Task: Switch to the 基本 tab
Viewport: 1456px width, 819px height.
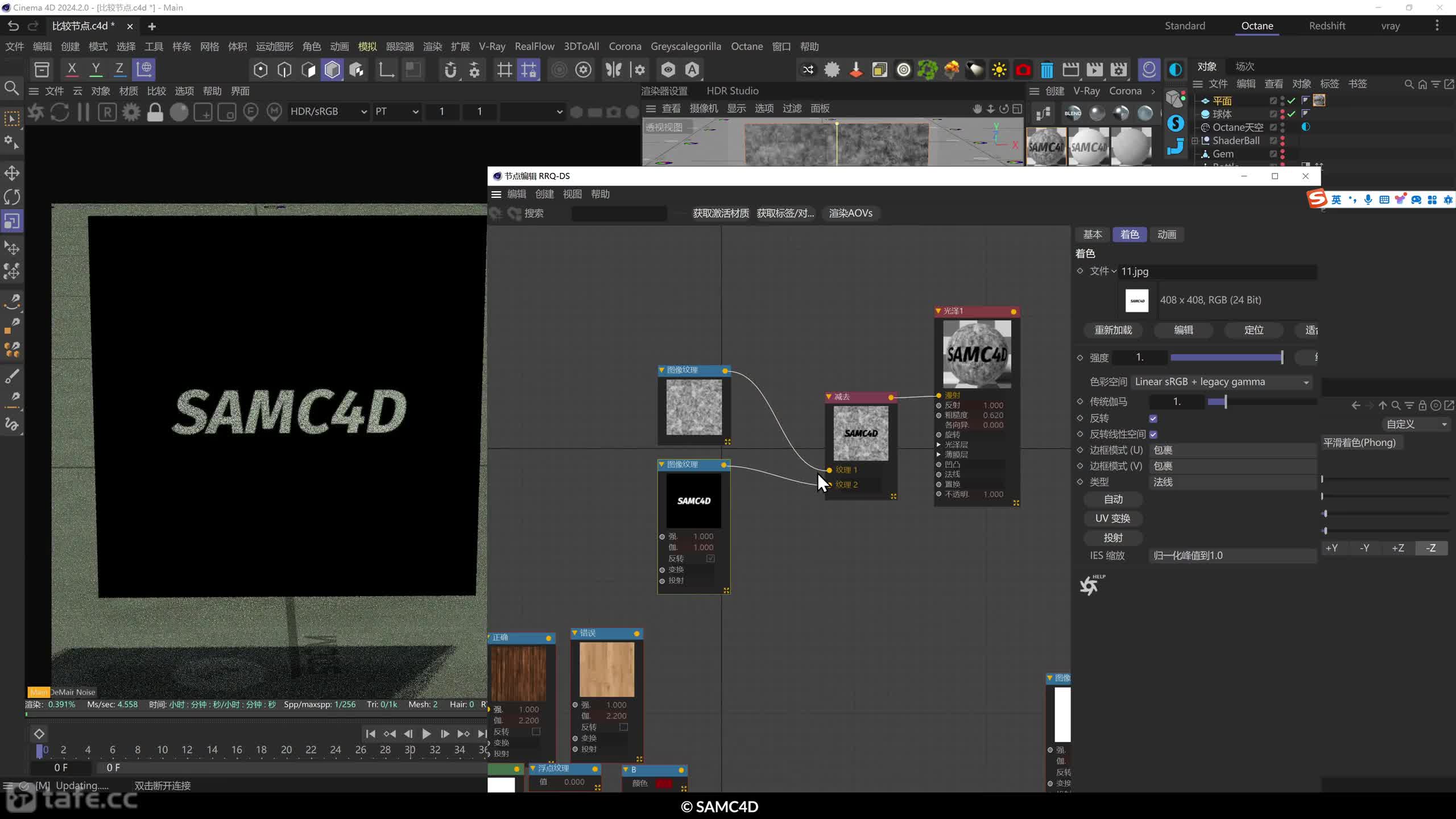Action: (x=1093, y=234)
